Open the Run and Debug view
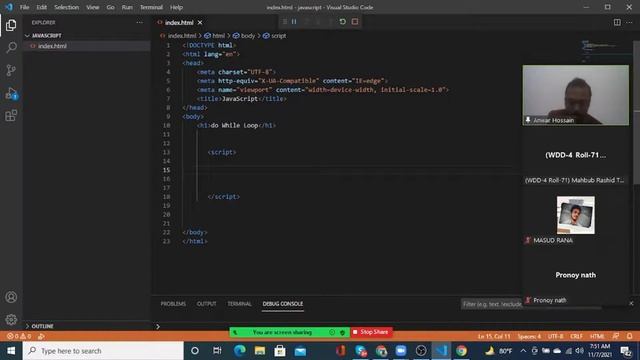 coord(11,93)
